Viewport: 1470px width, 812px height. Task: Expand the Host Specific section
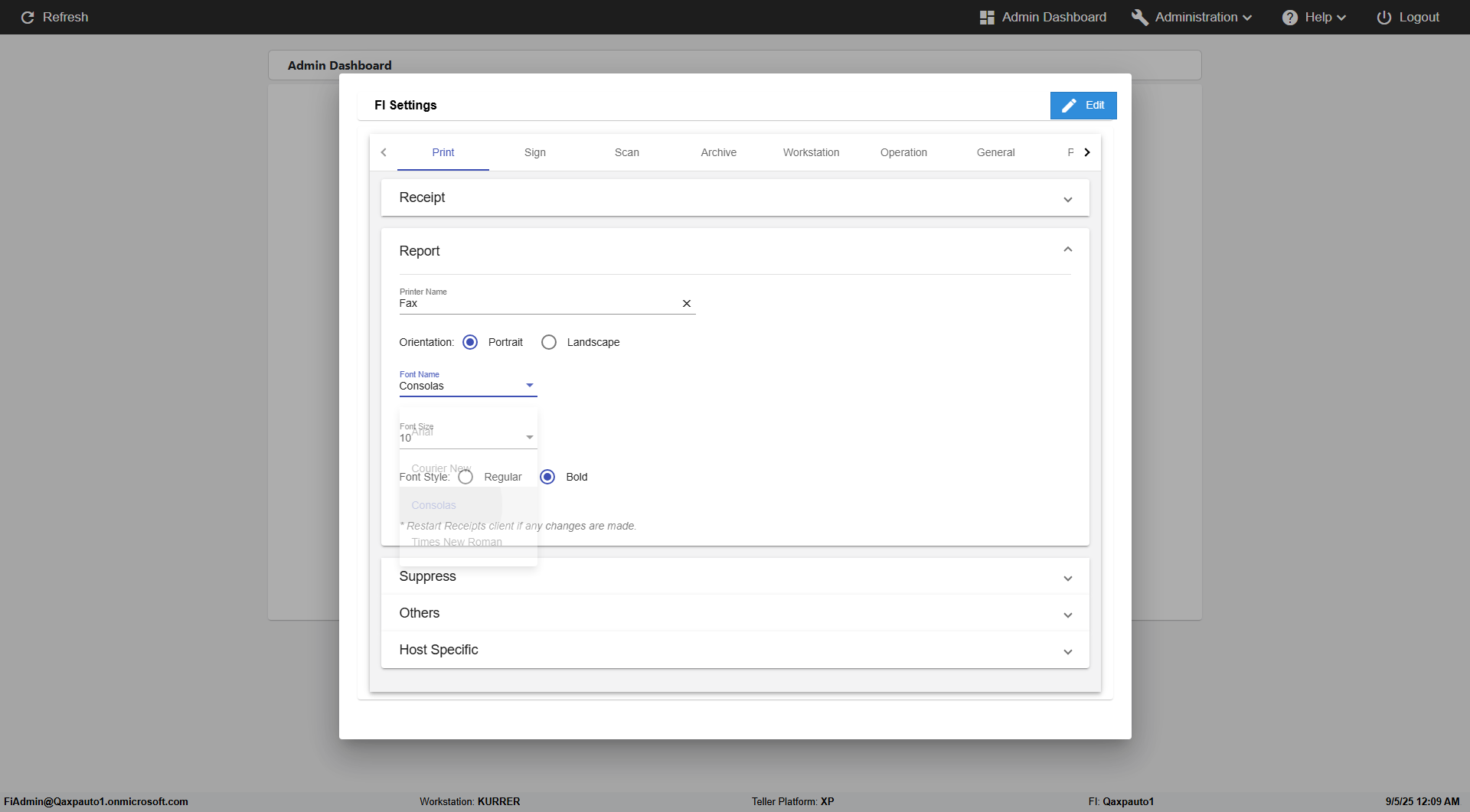735,650
